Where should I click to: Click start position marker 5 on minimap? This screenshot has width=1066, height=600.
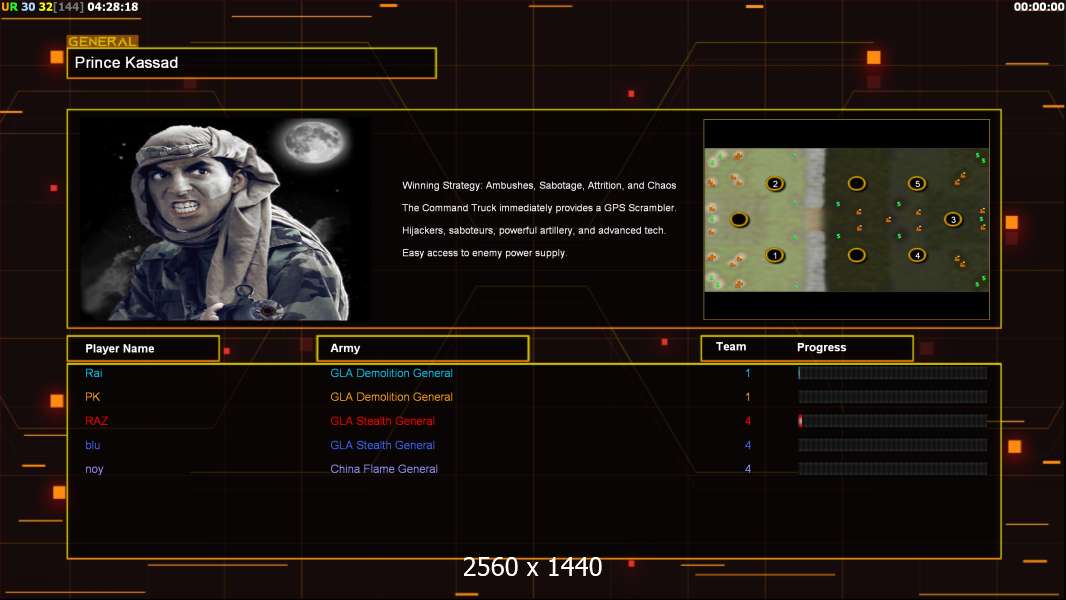click(x=917, y=183)
